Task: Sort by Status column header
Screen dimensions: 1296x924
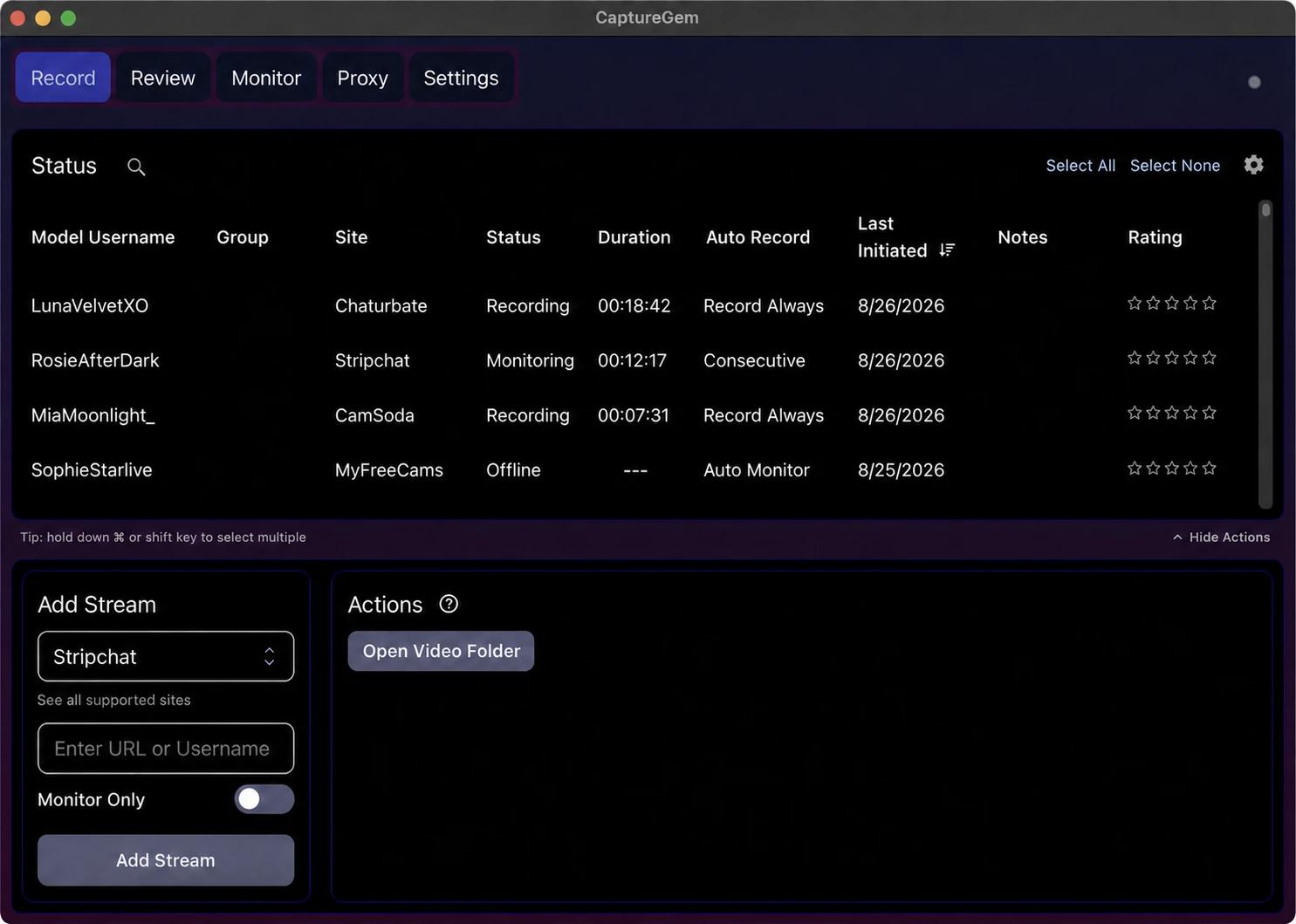Action: [x=513, y=237]
